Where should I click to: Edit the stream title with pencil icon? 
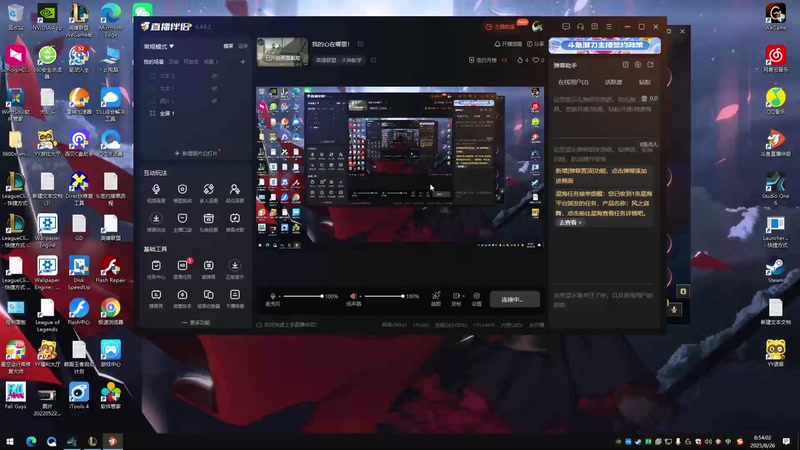tap(361, 44)
